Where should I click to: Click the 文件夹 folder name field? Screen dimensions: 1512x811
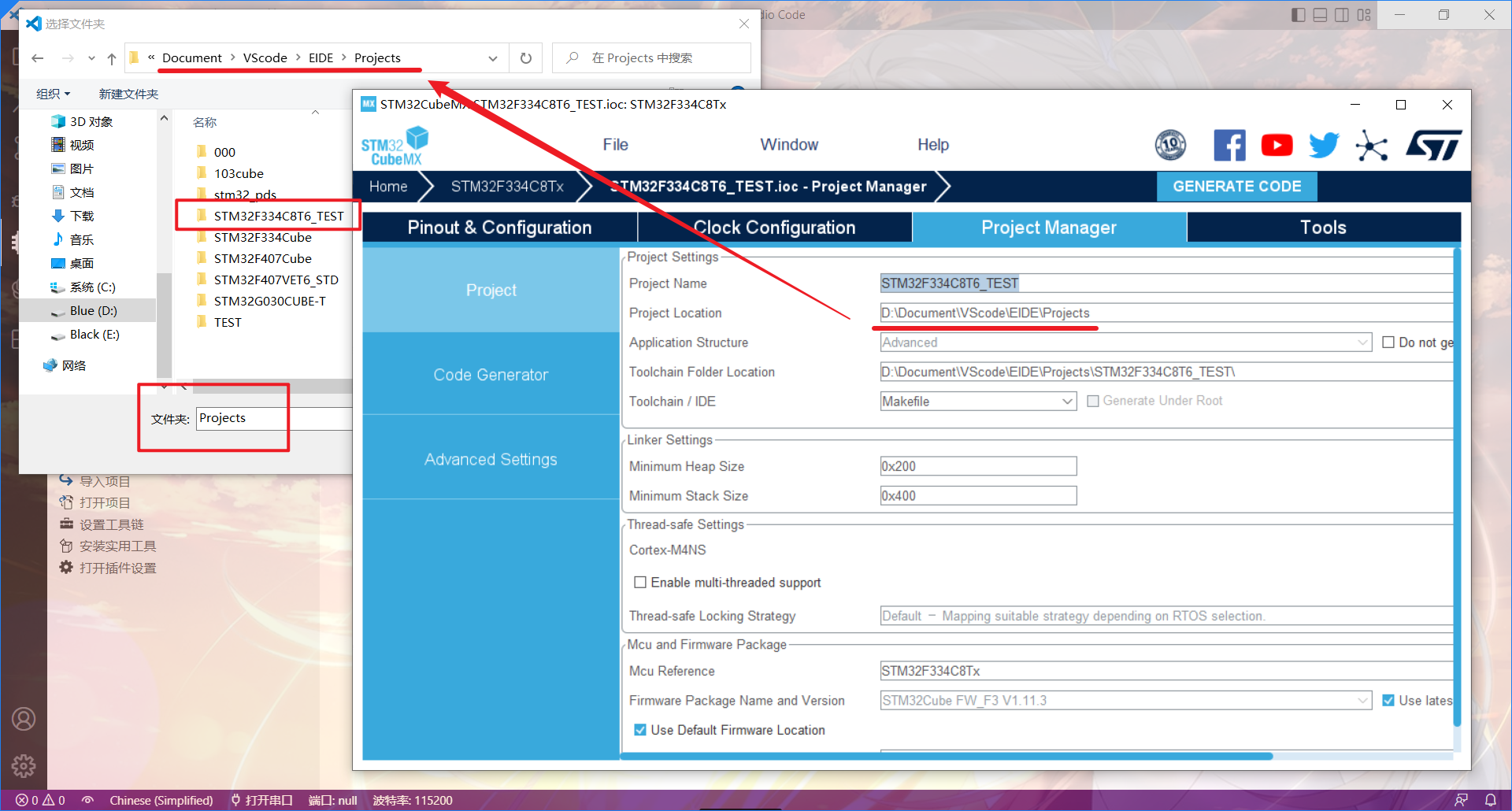(273, 418)
